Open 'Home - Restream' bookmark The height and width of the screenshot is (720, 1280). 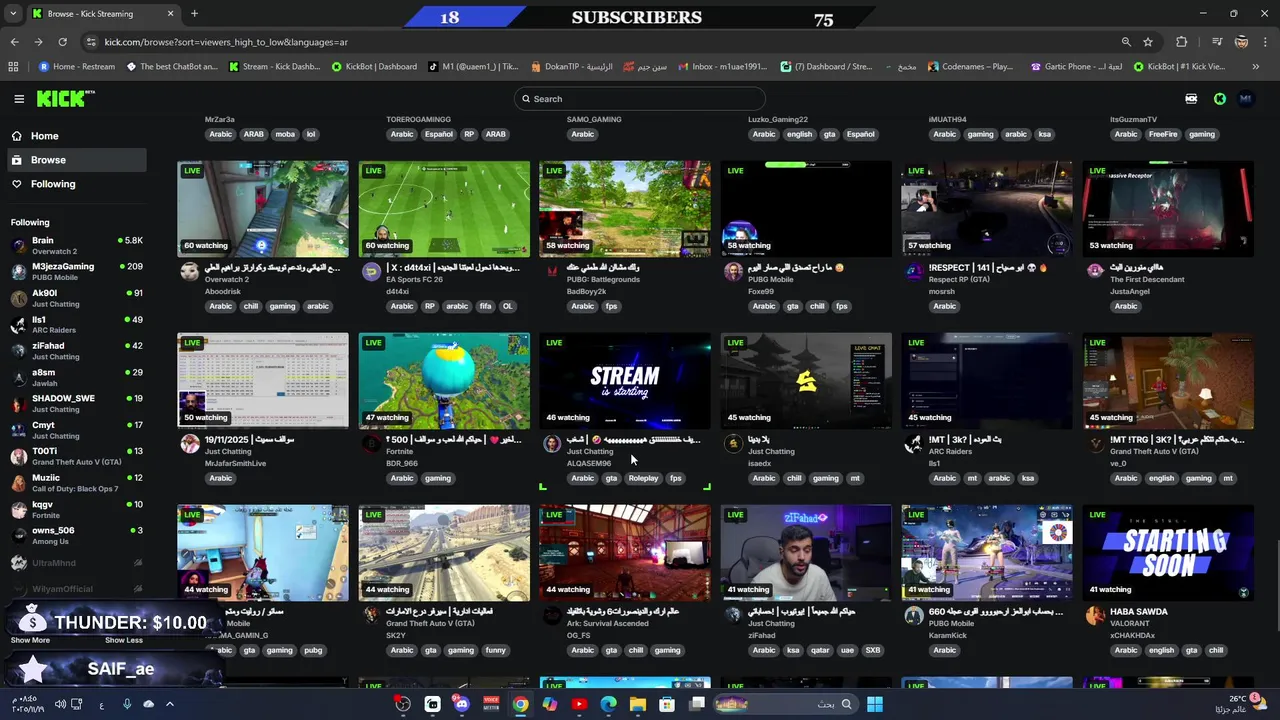(x=77, y=67)
